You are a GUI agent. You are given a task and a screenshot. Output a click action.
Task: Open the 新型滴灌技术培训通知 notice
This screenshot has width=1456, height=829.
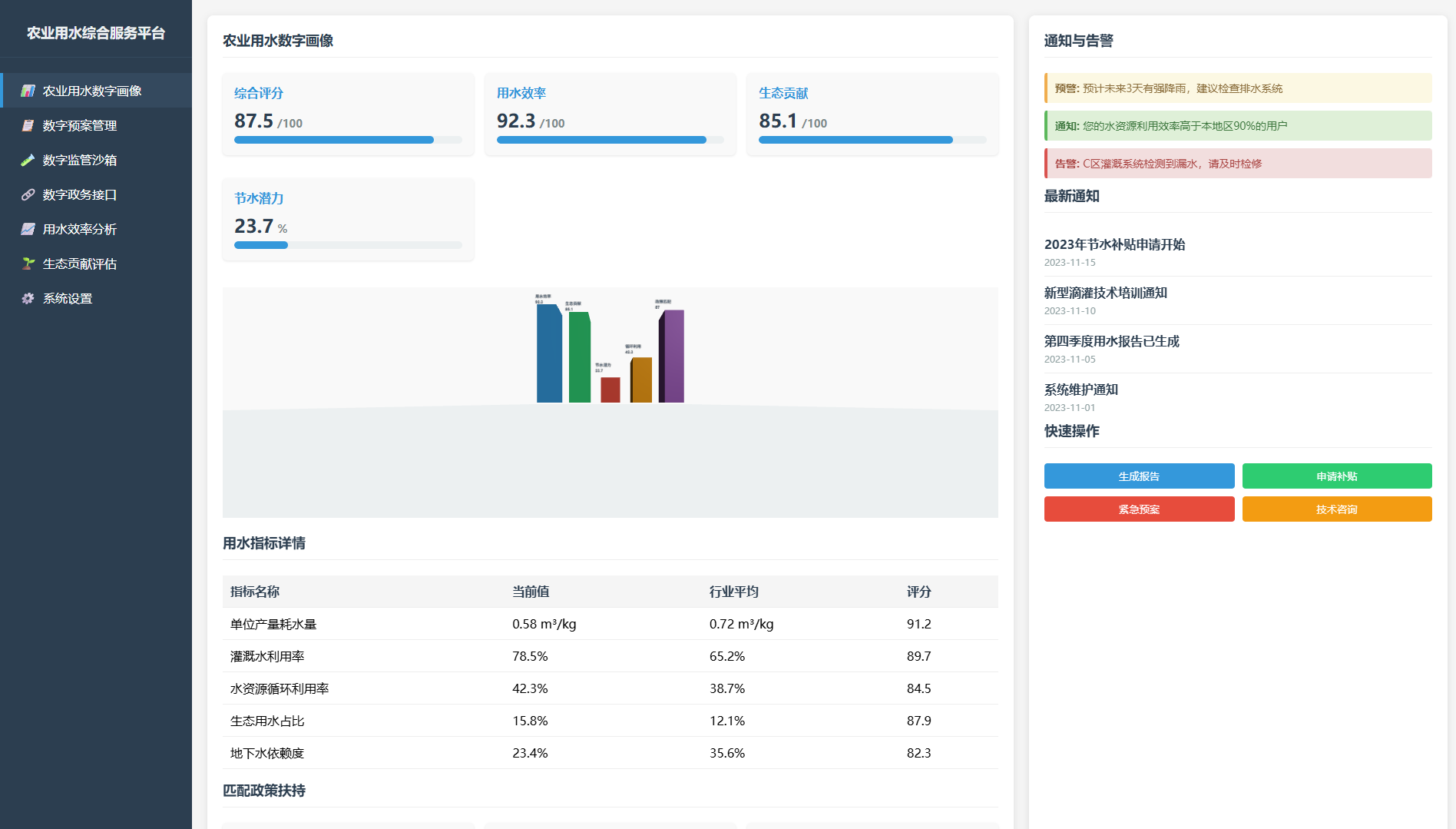point(1105,293)
